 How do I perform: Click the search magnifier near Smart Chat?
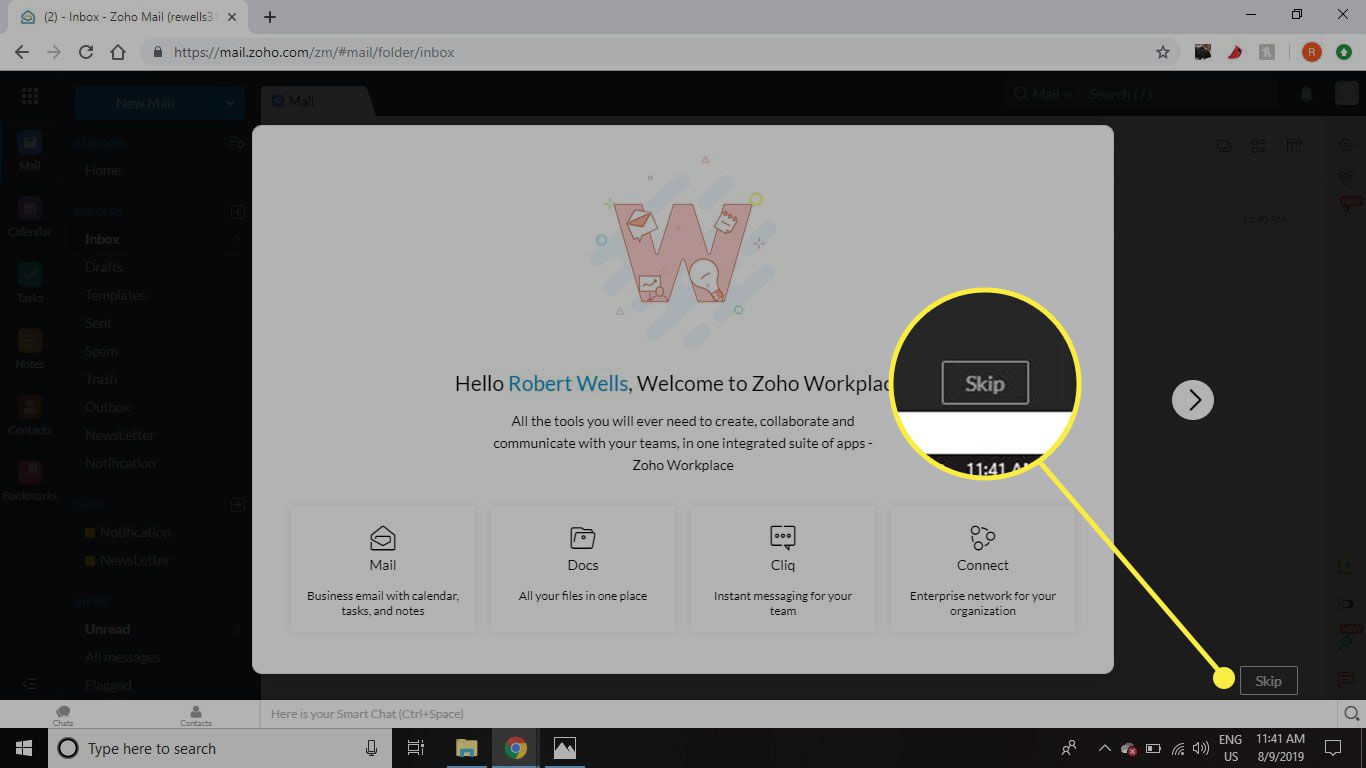point(1351,713)
